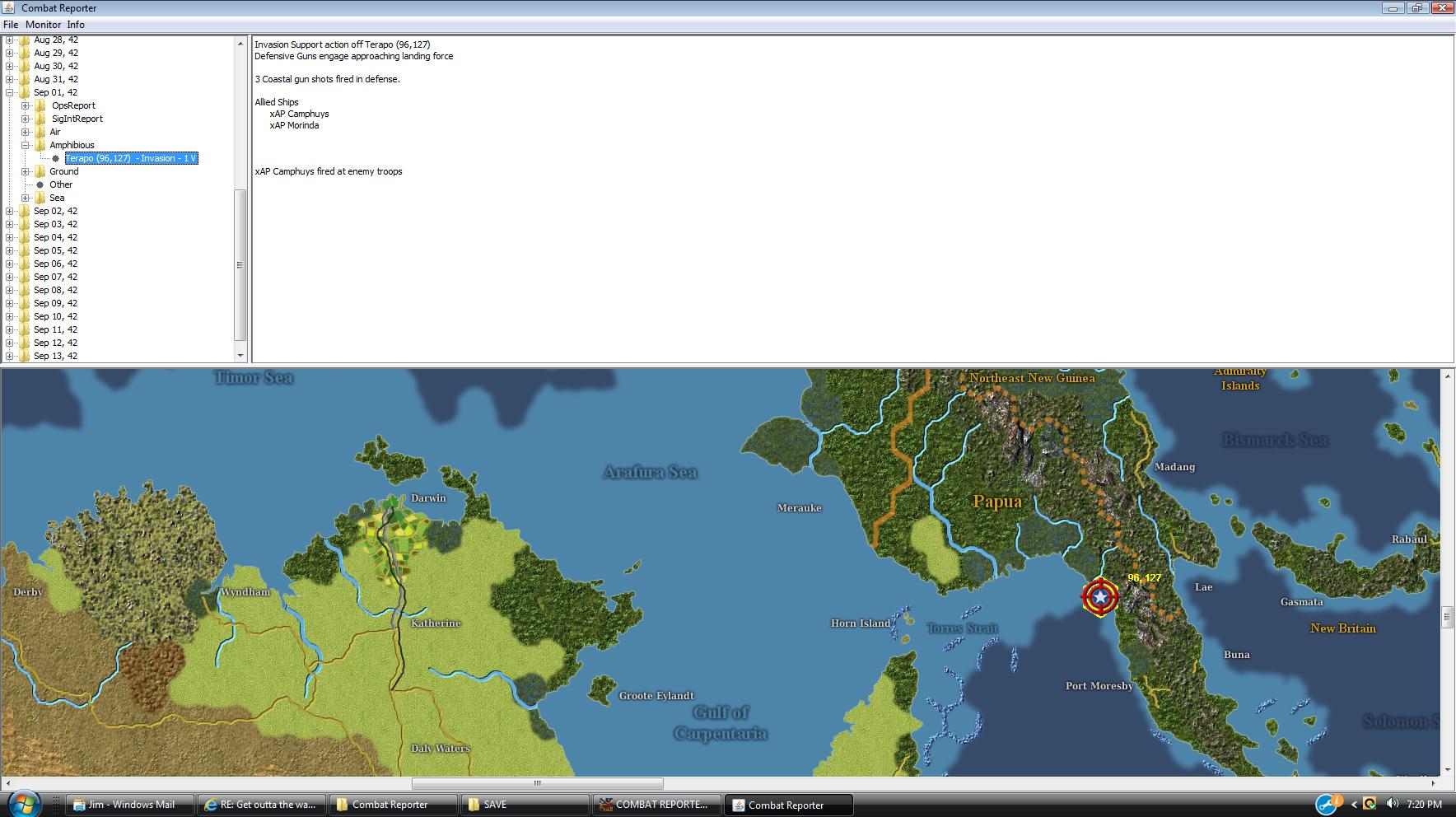
Task: Select the Sep 09, 42 date label
Action: (x=55, y=303)
